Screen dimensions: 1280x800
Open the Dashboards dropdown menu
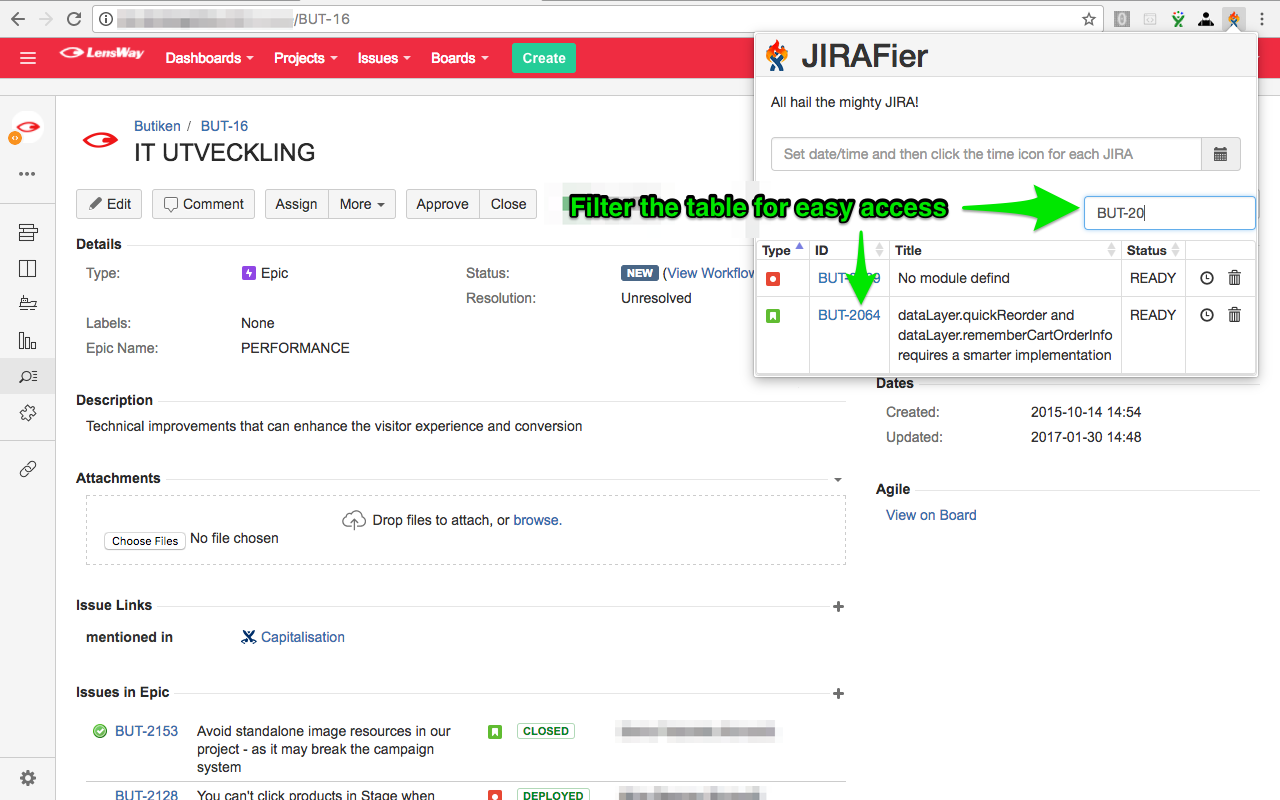click(210, 58)
